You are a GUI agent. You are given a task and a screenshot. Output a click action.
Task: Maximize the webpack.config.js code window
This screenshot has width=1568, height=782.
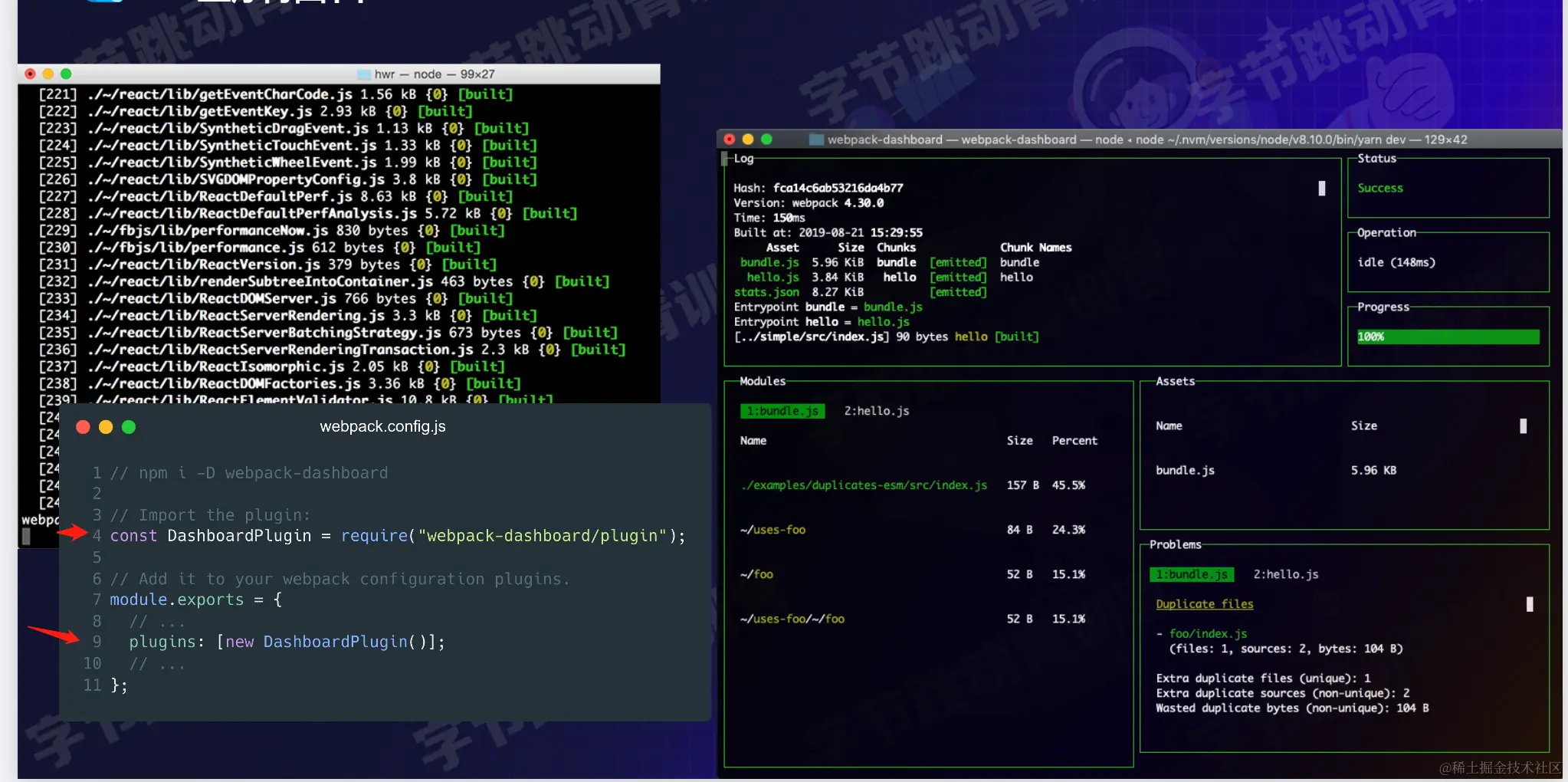(x=129, y=427)
